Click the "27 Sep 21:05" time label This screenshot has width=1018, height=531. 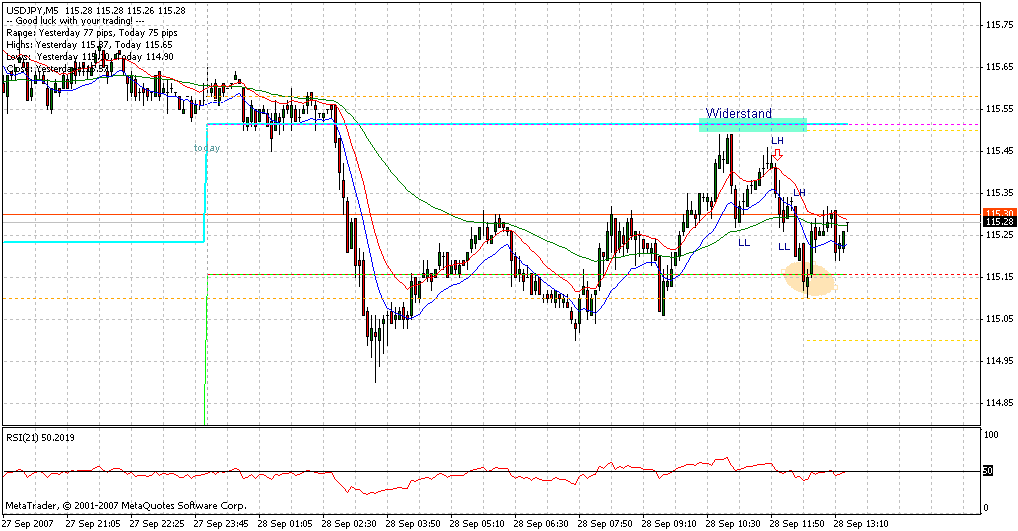tap(93, 523)
